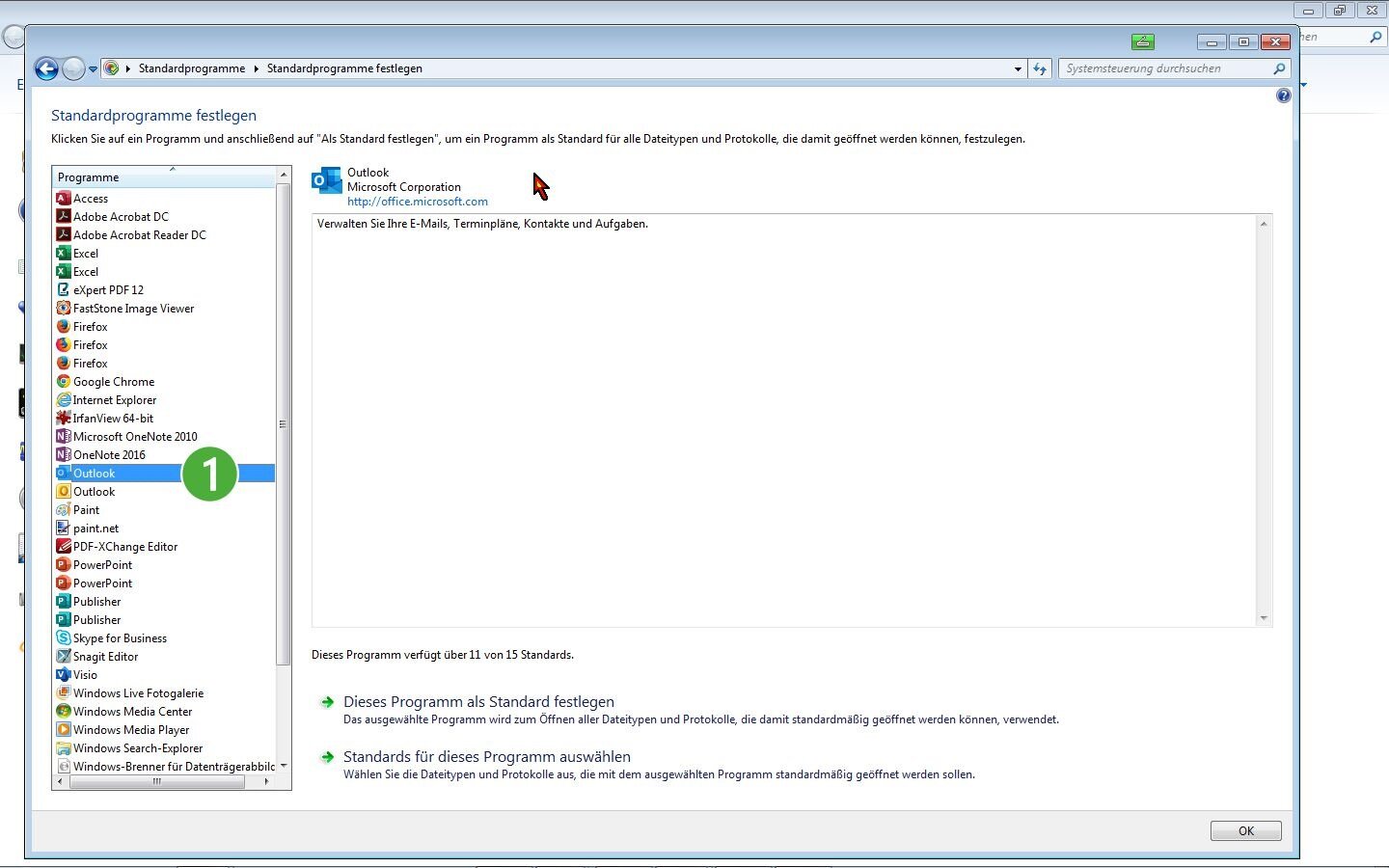Open help via the blue question mark
Viewport: 1389px width, 868px height.
coord(1283,95)
